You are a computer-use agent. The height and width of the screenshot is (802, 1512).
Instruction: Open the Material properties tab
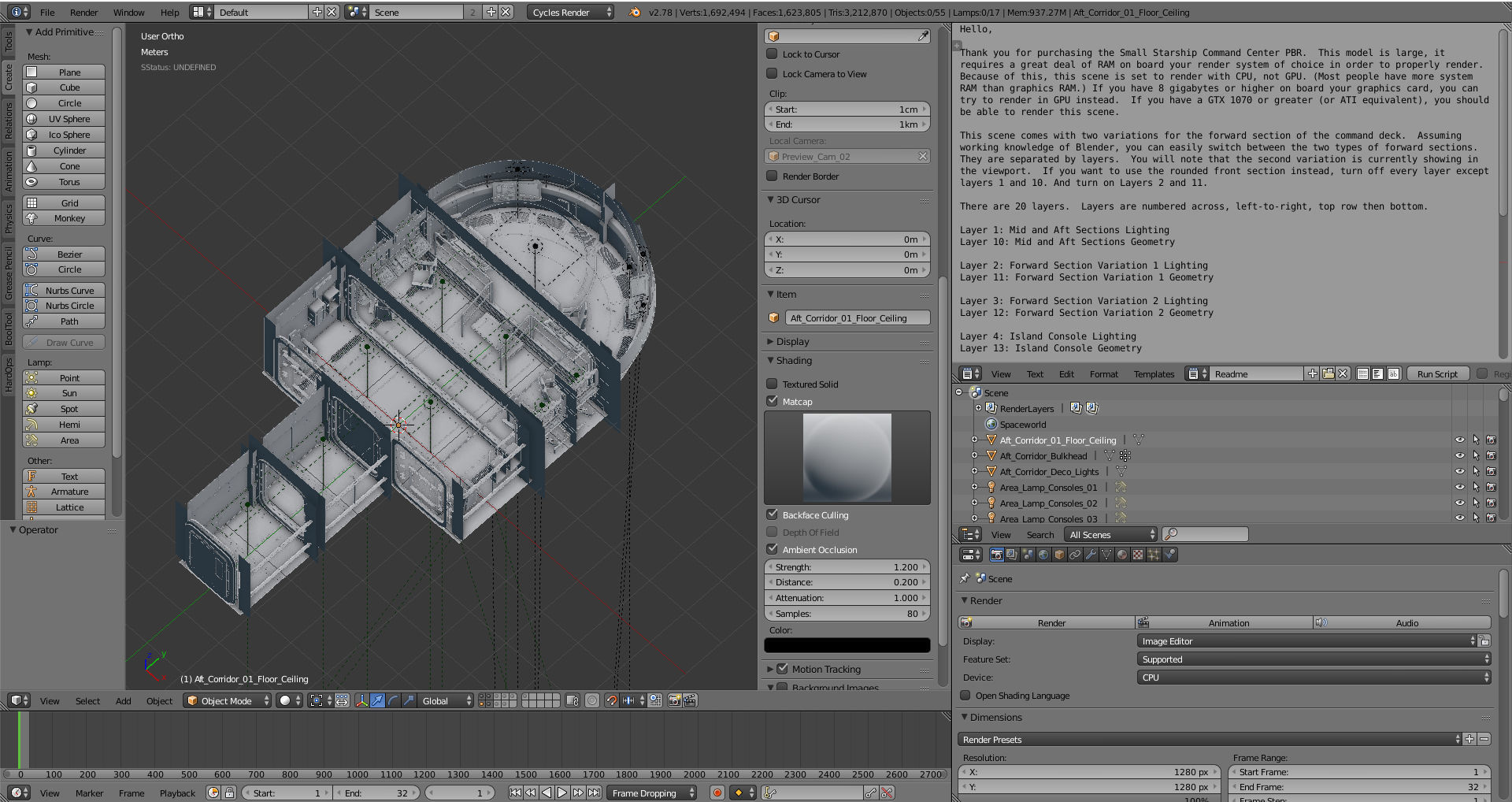(x=1122, y=555)
